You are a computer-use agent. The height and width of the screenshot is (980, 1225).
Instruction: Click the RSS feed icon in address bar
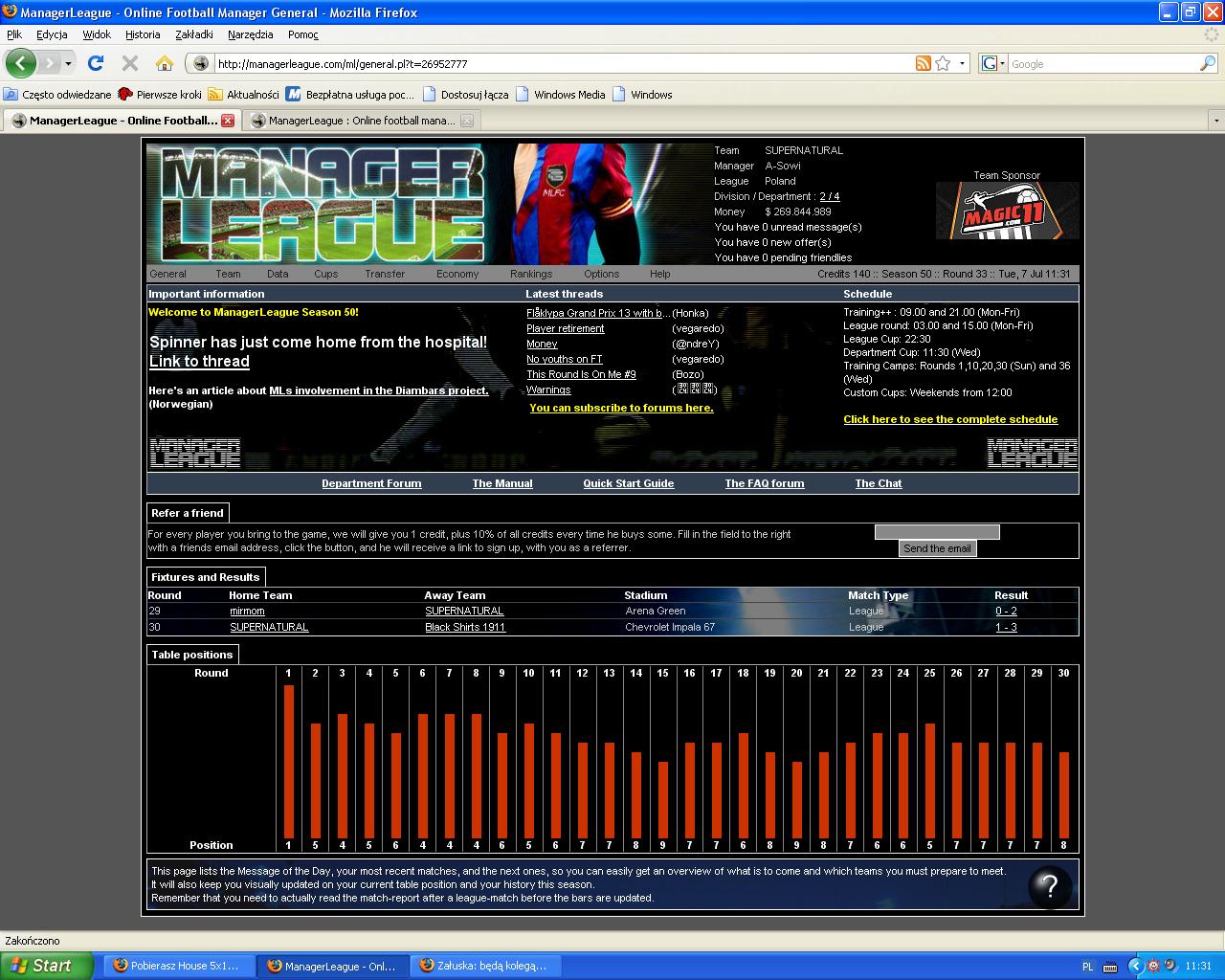point(924,63)
